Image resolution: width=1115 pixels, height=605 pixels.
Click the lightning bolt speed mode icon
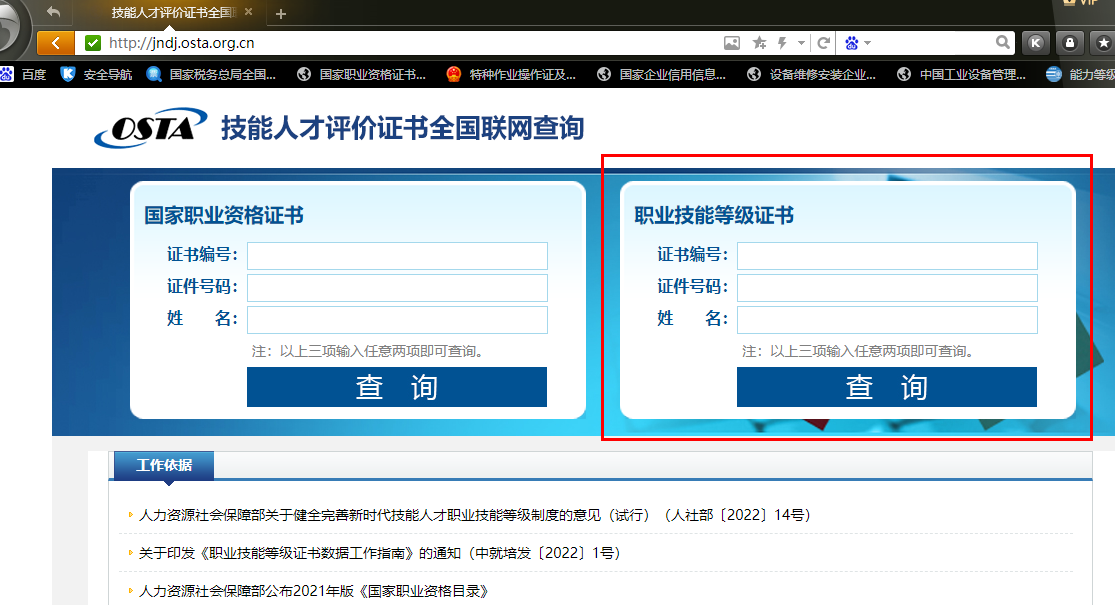[782, 43]
